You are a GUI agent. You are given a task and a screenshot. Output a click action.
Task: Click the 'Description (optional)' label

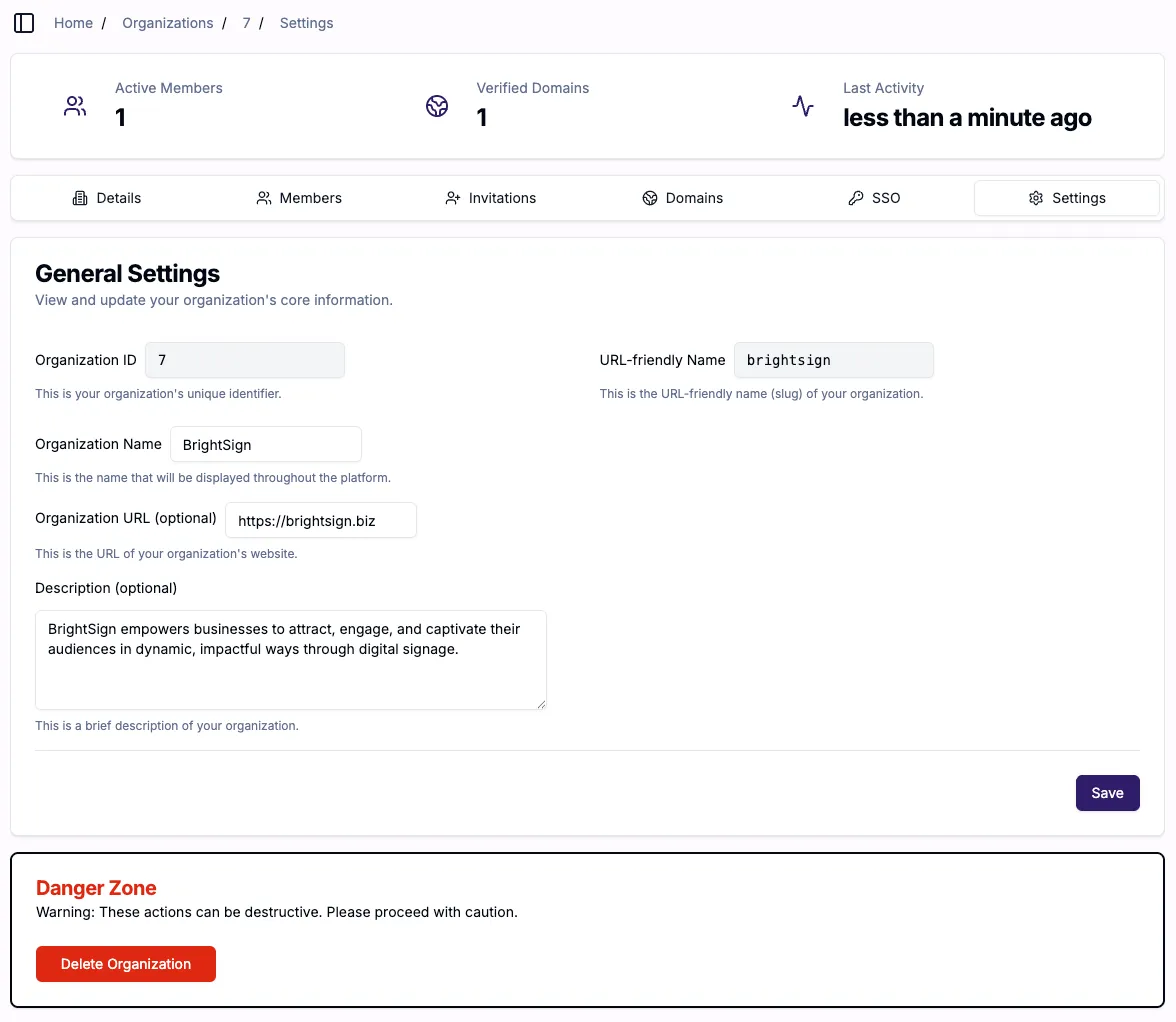tap(106, 588)
